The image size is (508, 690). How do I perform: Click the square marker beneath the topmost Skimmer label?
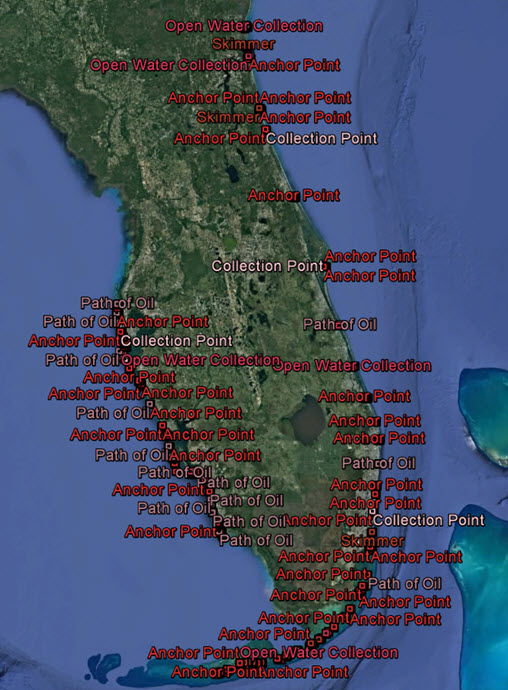pos(249,56)
